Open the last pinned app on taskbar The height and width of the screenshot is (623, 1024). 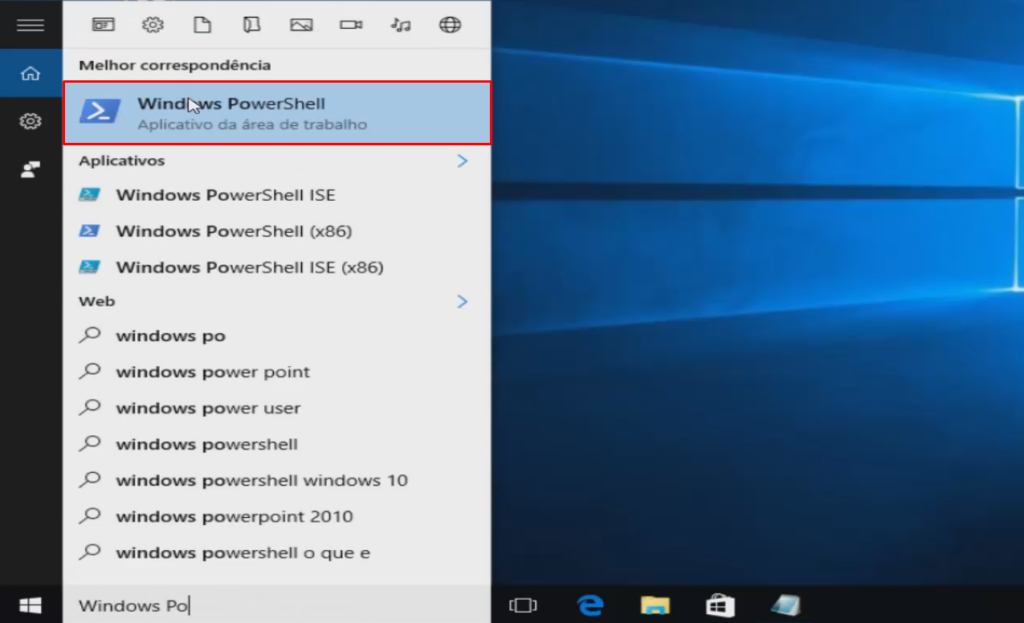pyautogui.click(x=785, y=605)
